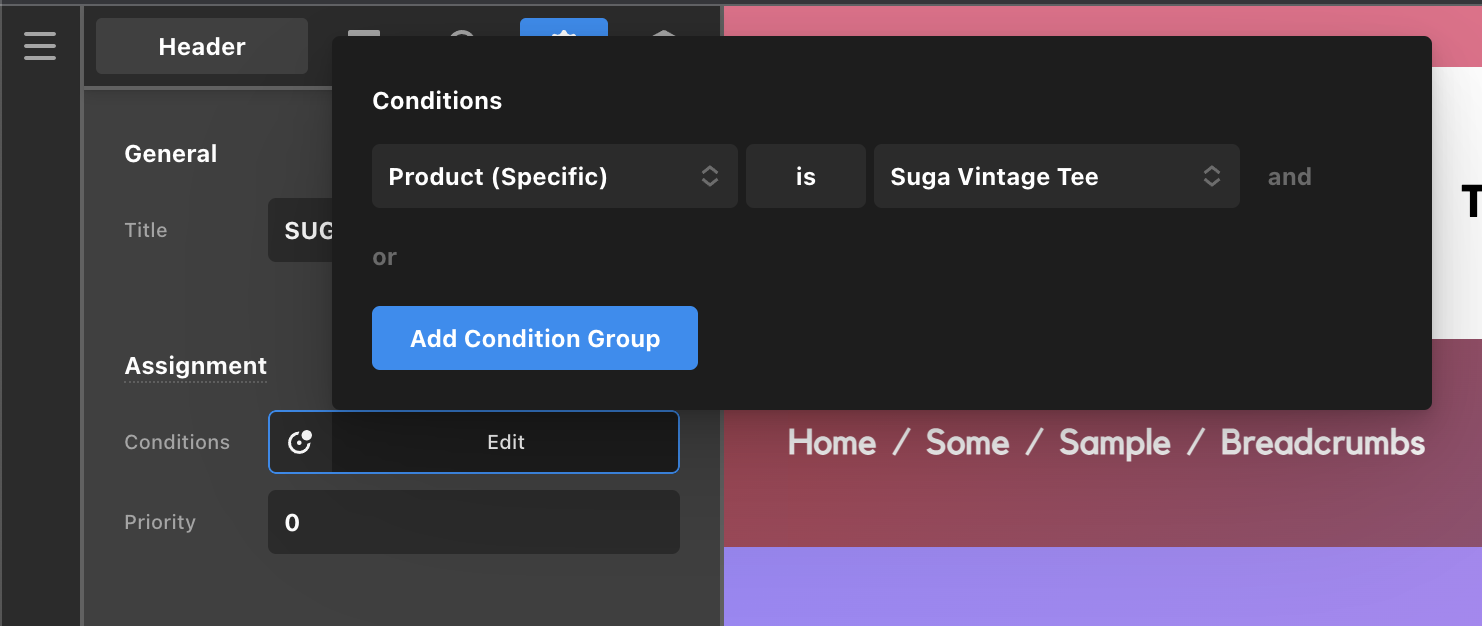The width and height of the screenshot is (1482, 626).
Task: Click the Edit conditions button
Action: coord(505,442)
